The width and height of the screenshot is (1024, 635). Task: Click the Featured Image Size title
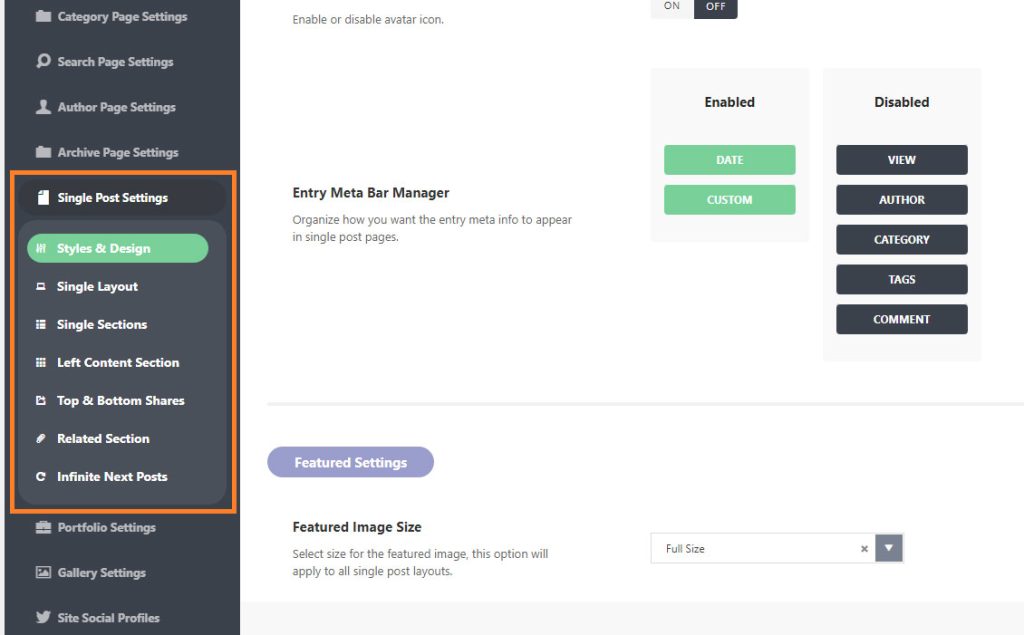[x=357, y=527]
